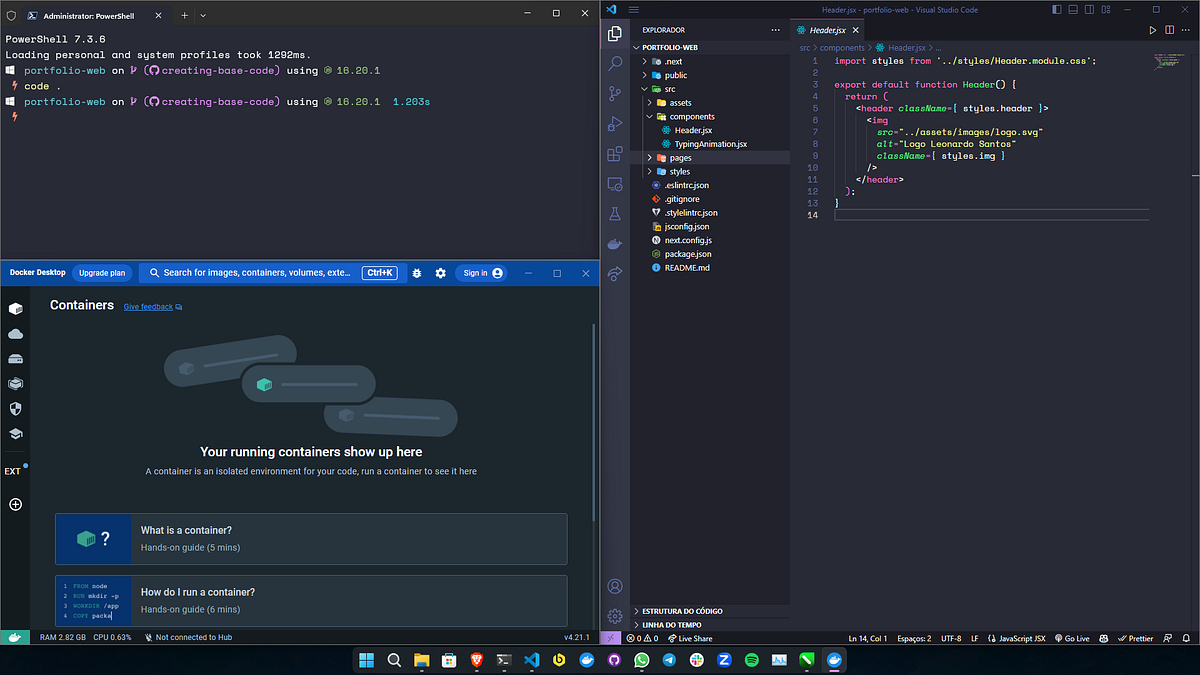Toggle Go Live in the status bar
The image size is (1200, 675).
point(1072,637)
